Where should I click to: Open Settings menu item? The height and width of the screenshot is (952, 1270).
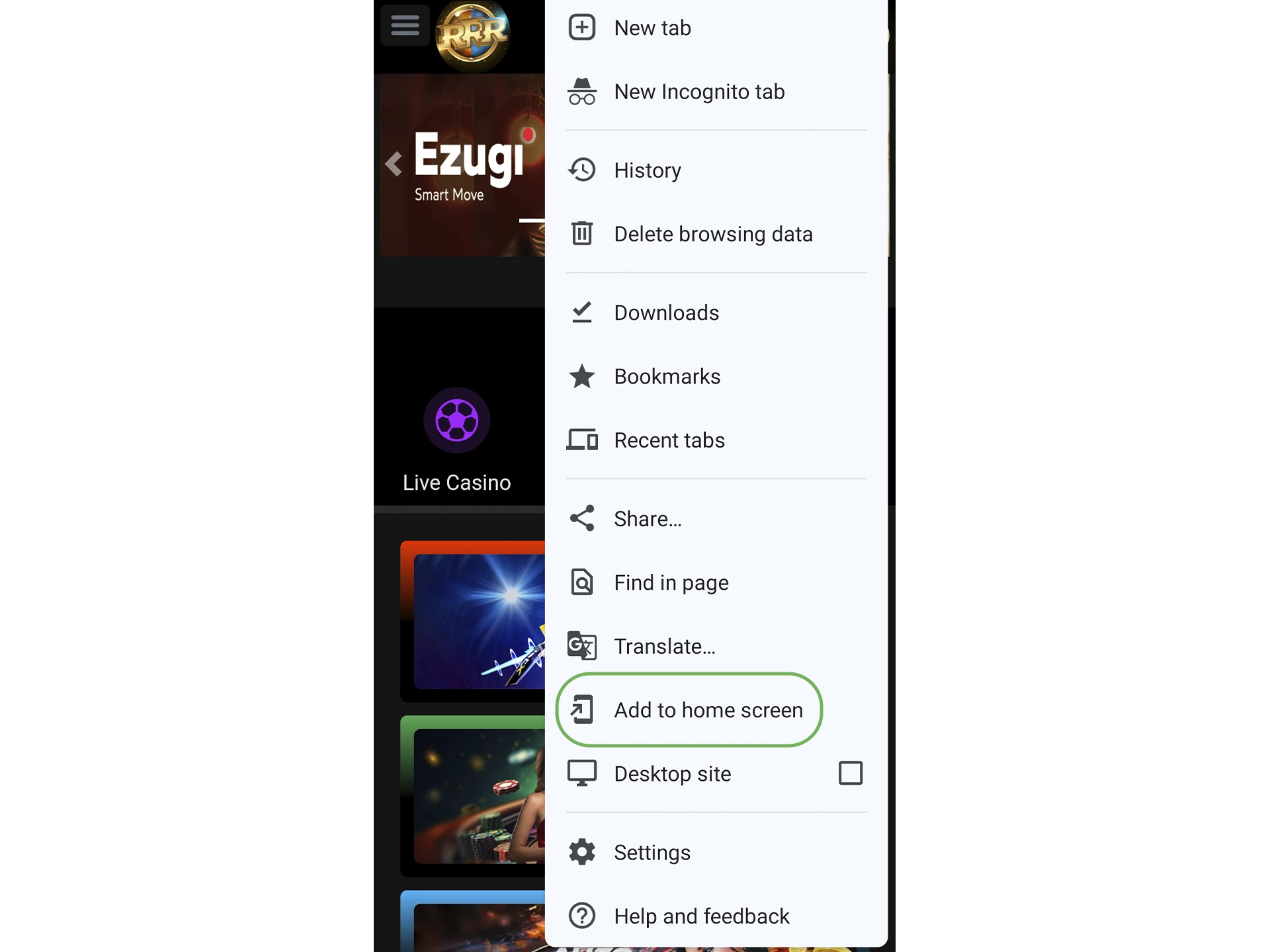(715, 852)
